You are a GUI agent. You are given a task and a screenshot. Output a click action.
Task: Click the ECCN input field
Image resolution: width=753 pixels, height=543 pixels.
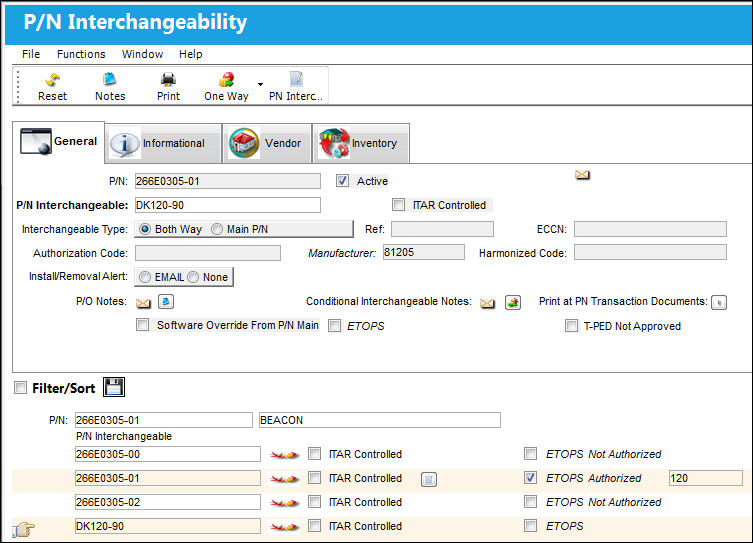pyautogui.click(x=650, y=229)
